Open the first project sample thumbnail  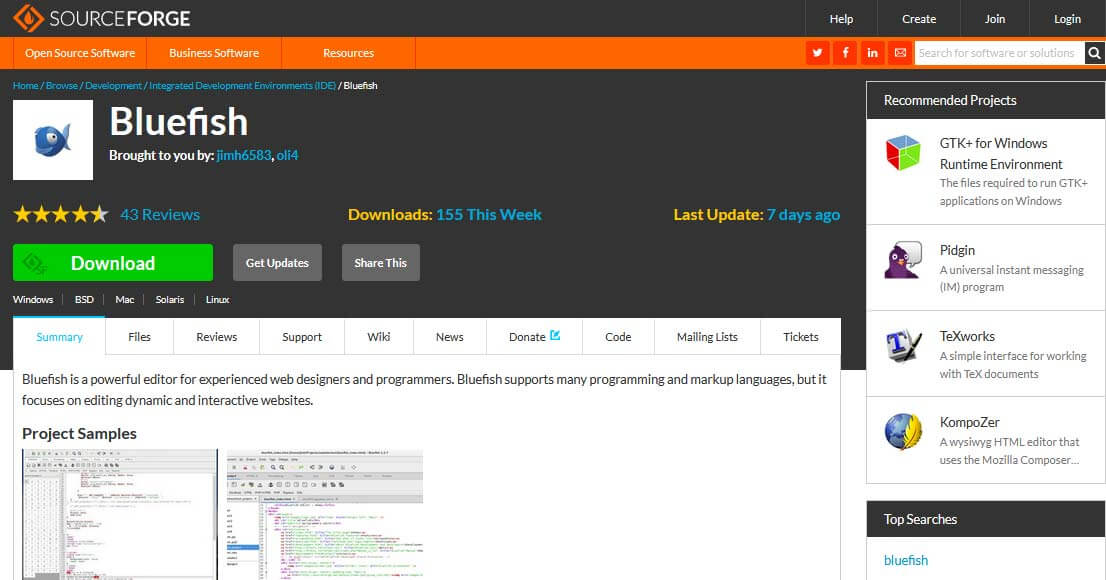118,515
